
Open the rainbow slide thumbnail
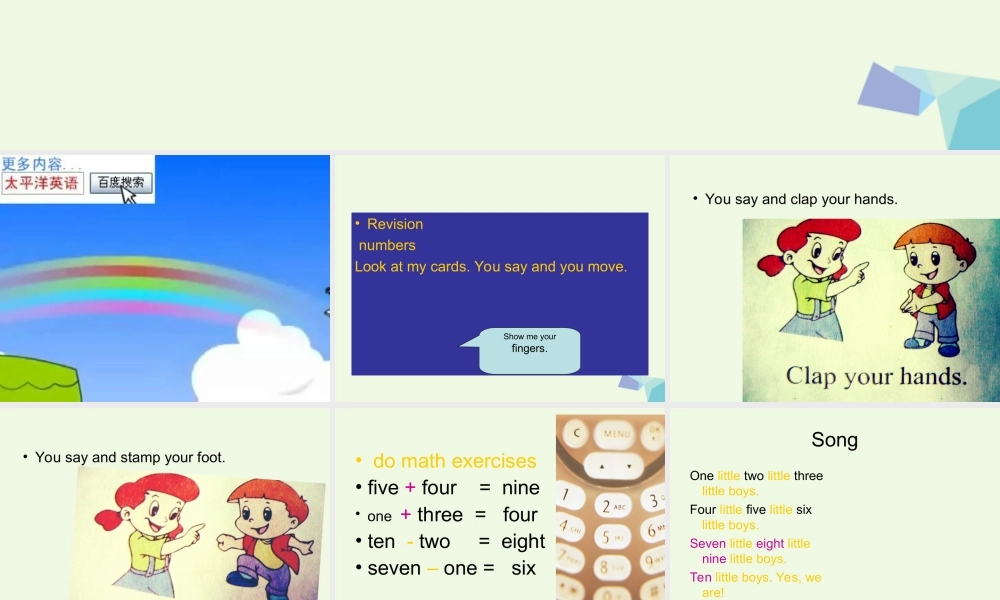point(165,278)
